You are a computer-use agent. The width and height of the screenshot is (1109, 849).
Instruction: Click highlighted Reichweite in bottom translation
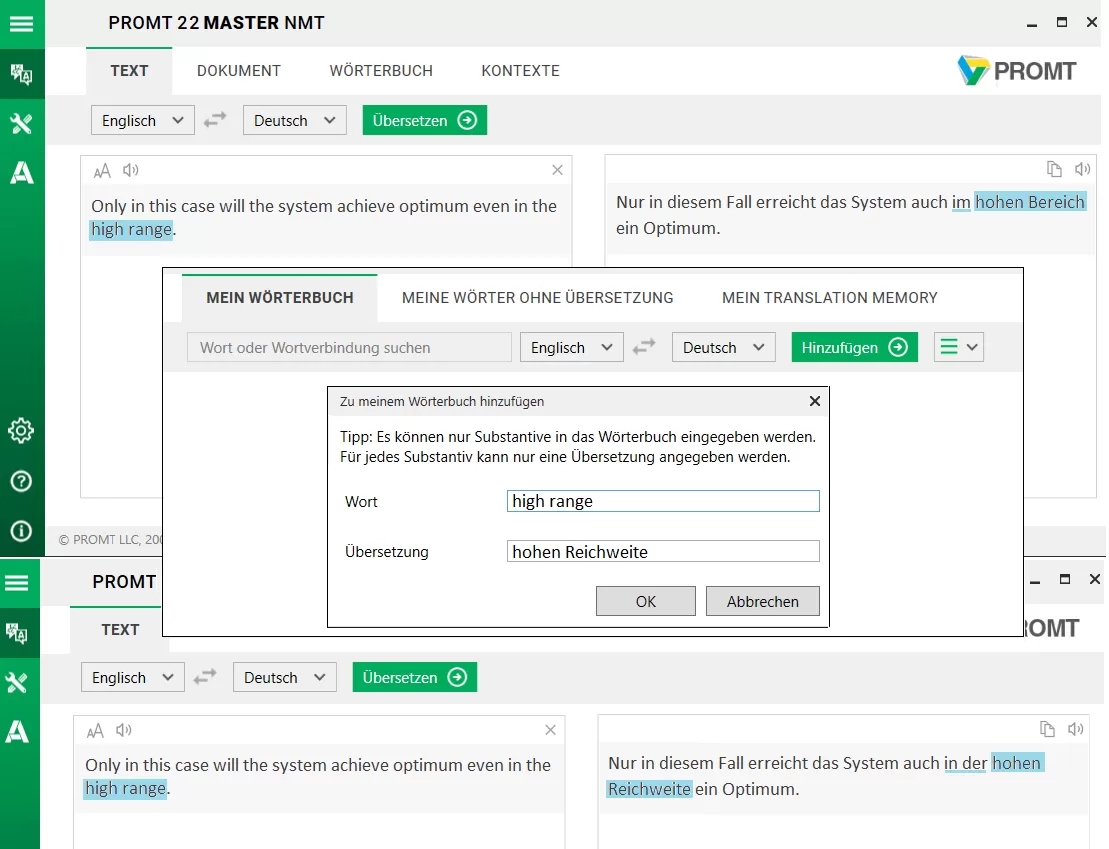649,789
